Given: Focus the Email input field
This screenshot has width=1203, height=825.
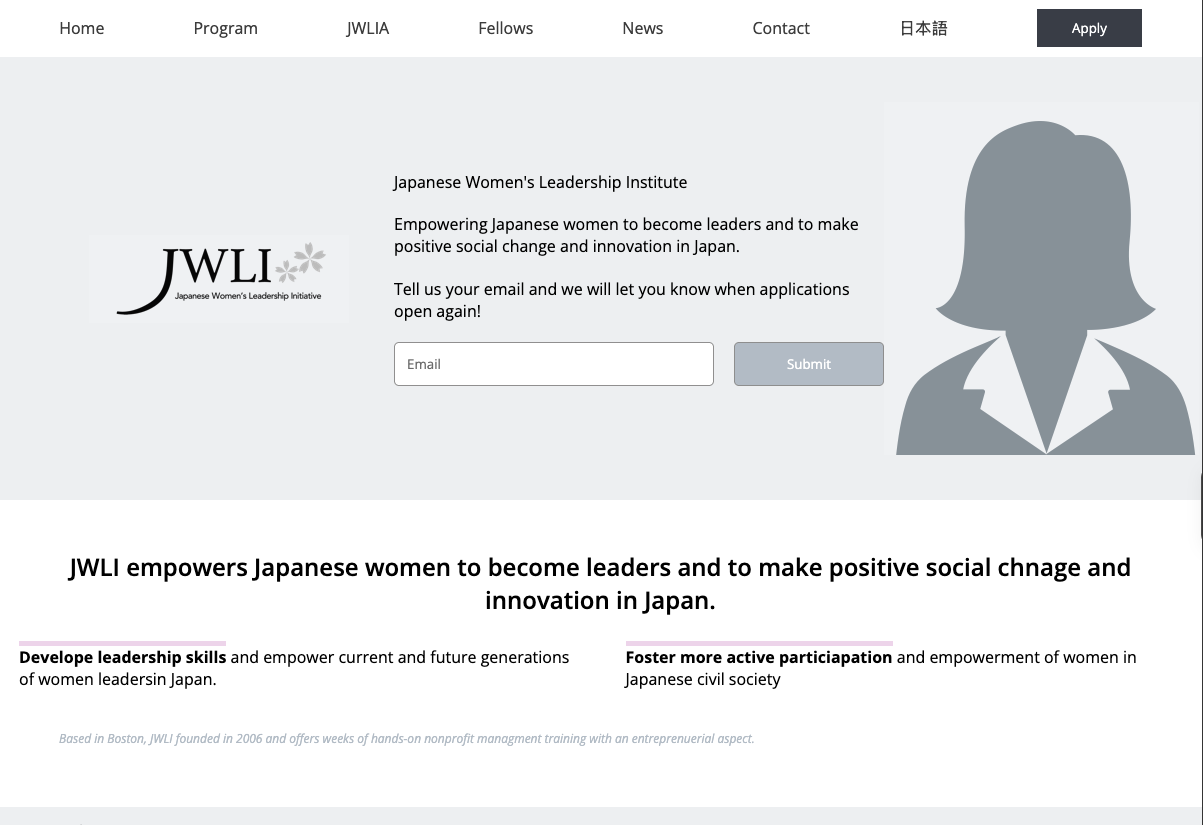Looking at the screenshot, I should 554,364.
